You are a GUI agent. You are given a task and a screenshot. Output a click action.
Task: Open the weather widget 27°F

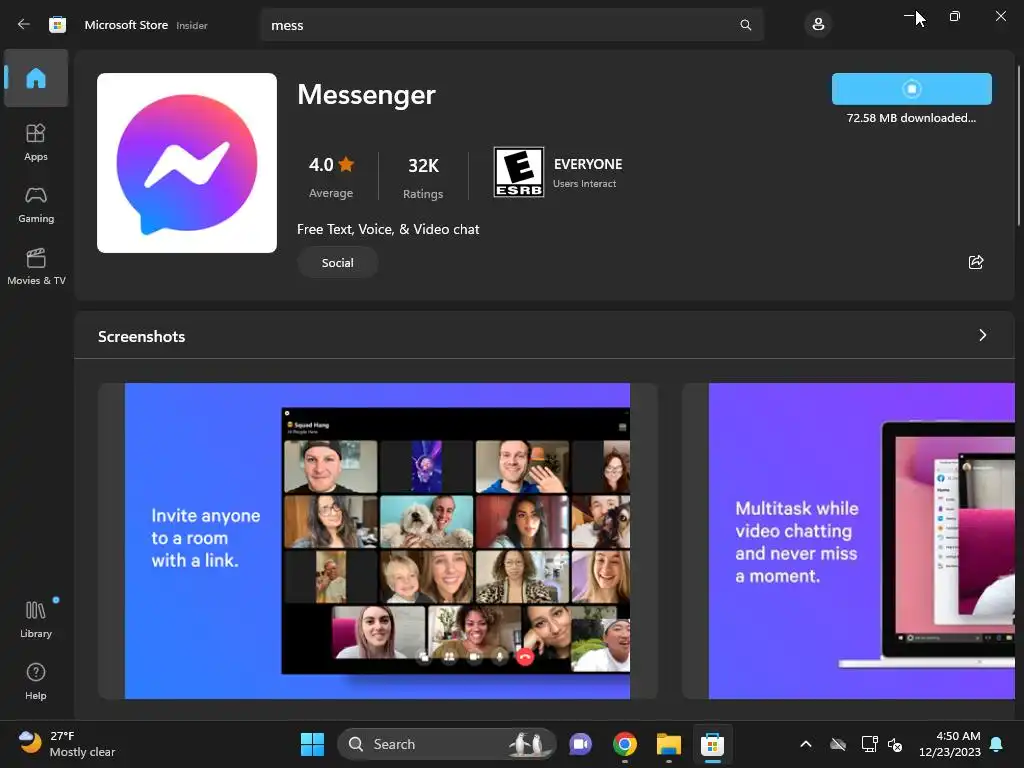coord(67,744)
